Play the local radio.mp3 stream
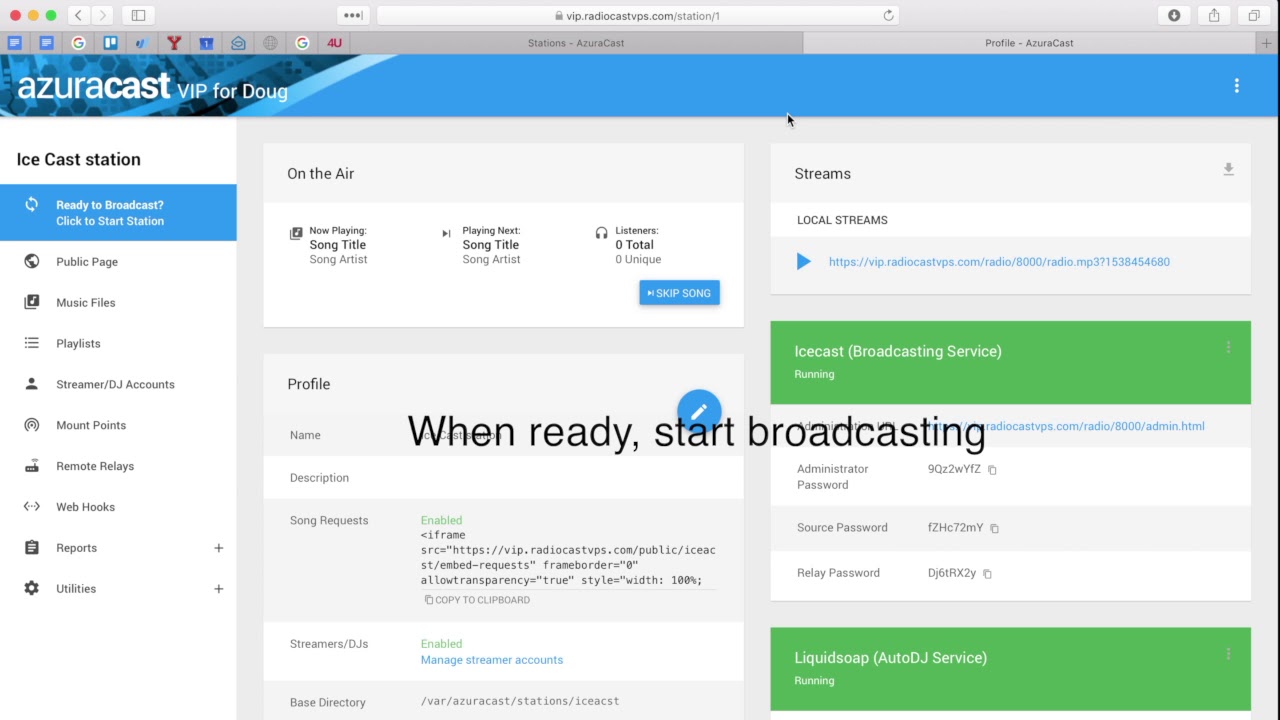This screenshot has height=720, width=1280. point(803,262)
